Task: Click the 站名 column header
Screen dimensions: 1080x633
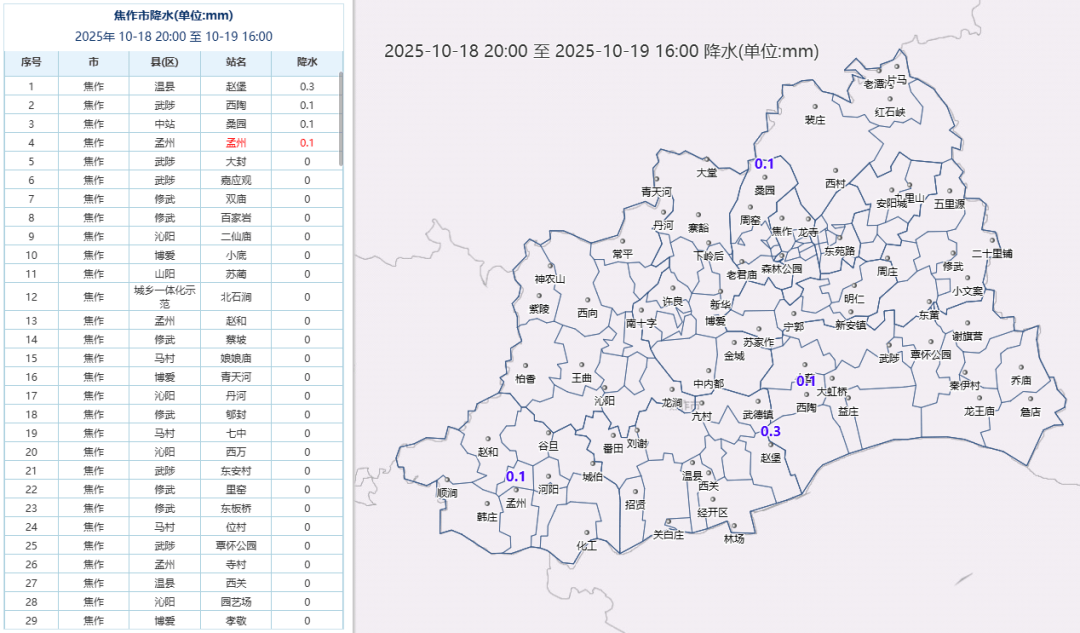Action: (235, 62)
